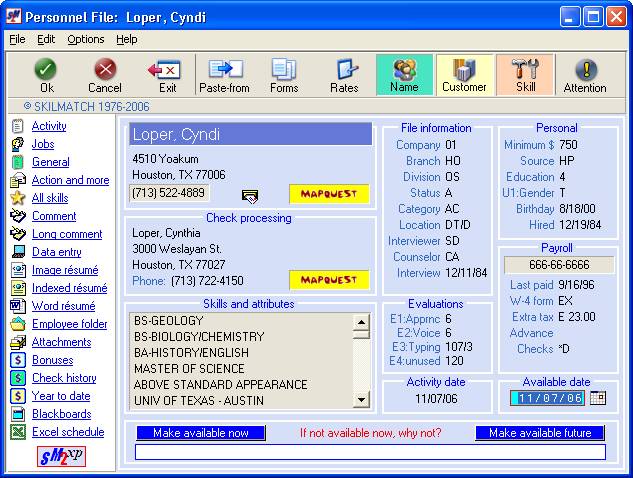Viewport: 633px width, 478px height.
Task: Click the star icon beside All skills
Action: pos(18,198)
